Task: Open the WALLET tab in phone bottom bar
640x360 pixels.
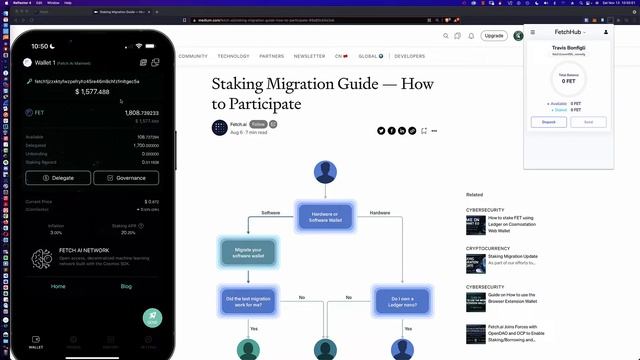Action: point(36,342)
